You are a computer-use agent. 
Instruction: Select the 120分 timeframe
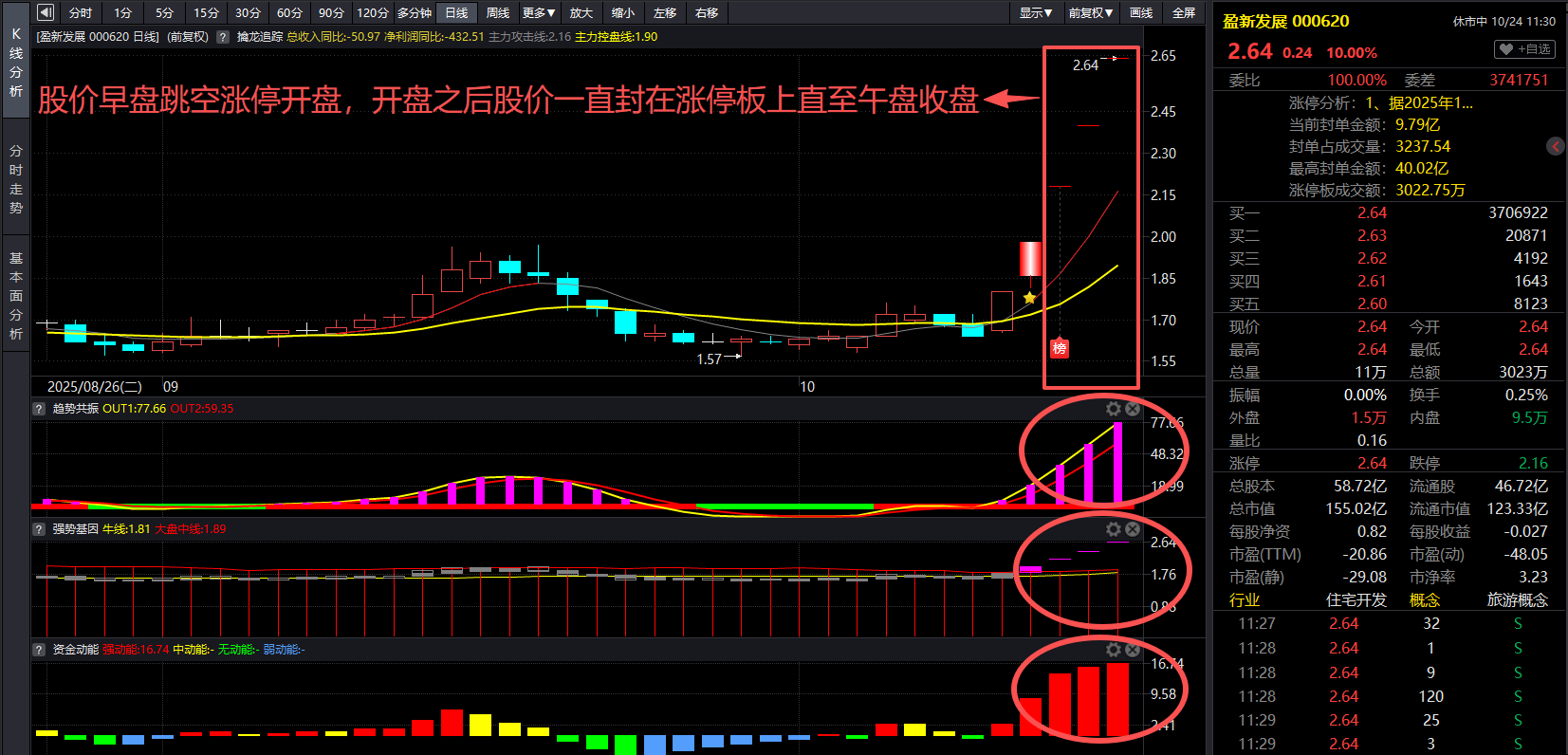click(373, 12)
